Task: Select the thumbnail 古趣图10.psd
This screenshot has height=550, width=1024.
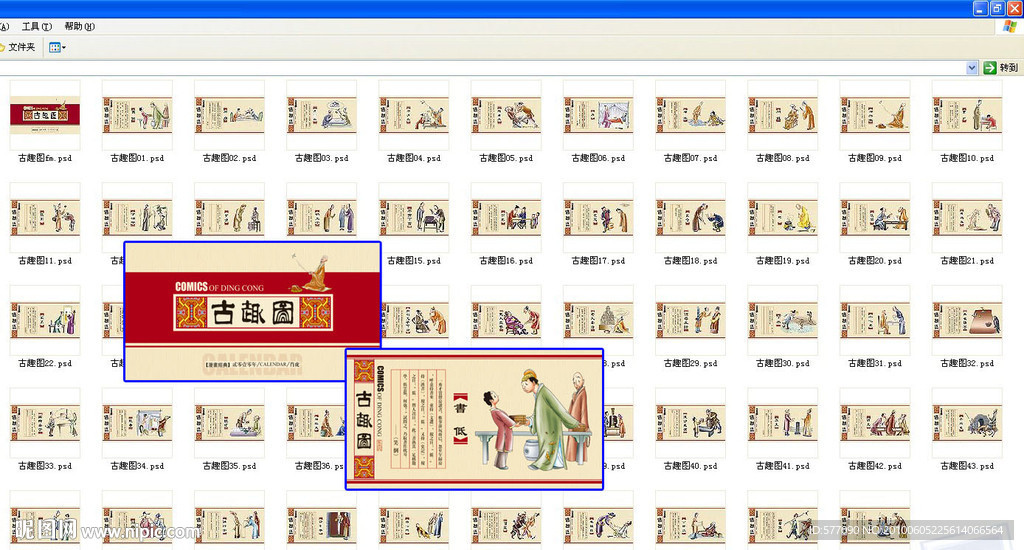Action: pos(967,115)
